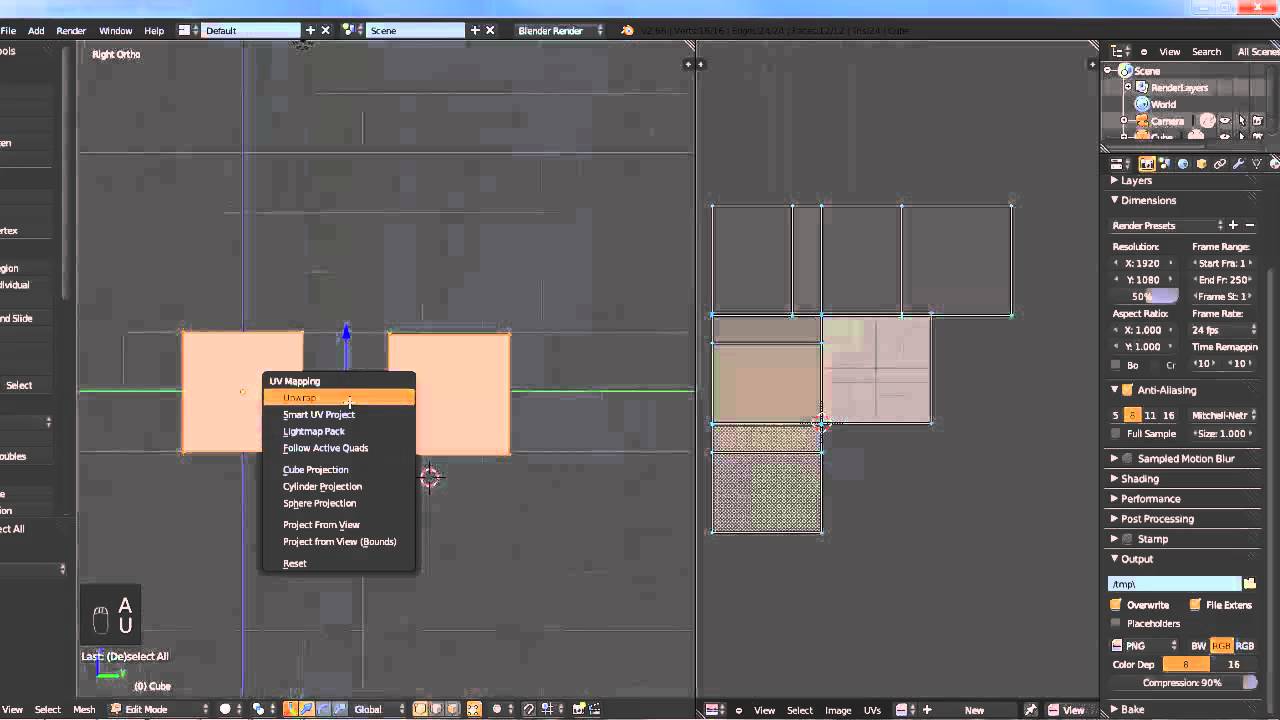The width and height of the screenshot is (1280, 720).
Task: Click the Blender logo icon in header
Action: coord(627,31)
